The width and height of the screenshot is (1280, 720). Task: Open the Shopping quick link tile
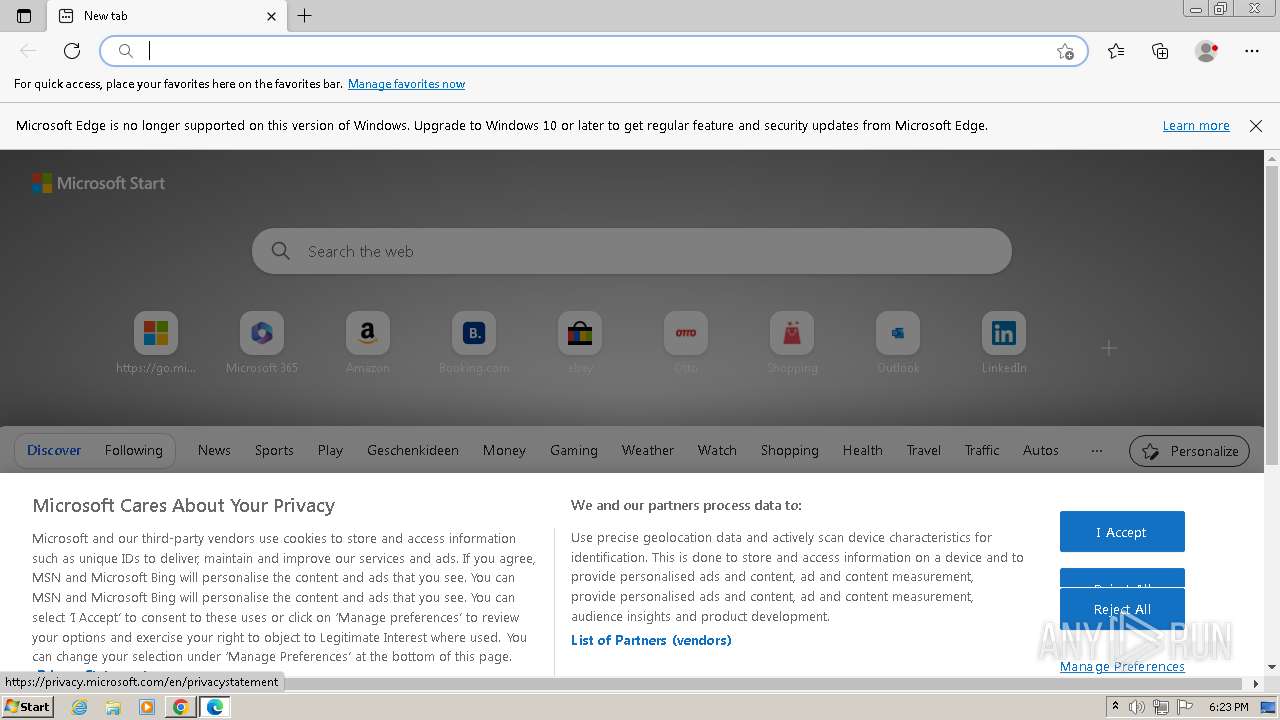point(792,343)
